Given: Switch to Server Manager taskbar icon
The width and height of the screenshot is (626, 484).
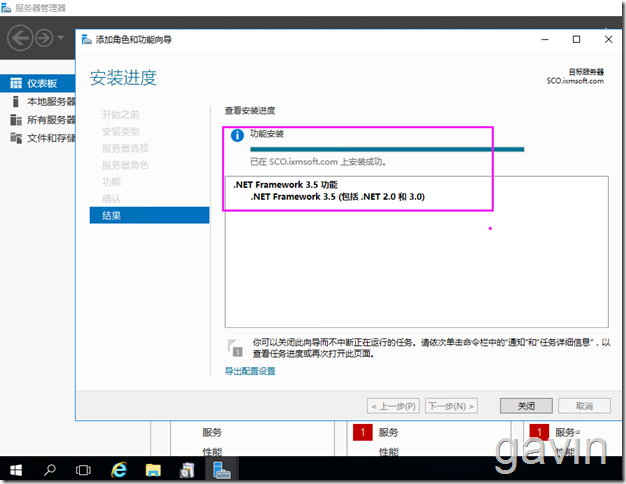Looking at the screenshot, I should (221, 470).
